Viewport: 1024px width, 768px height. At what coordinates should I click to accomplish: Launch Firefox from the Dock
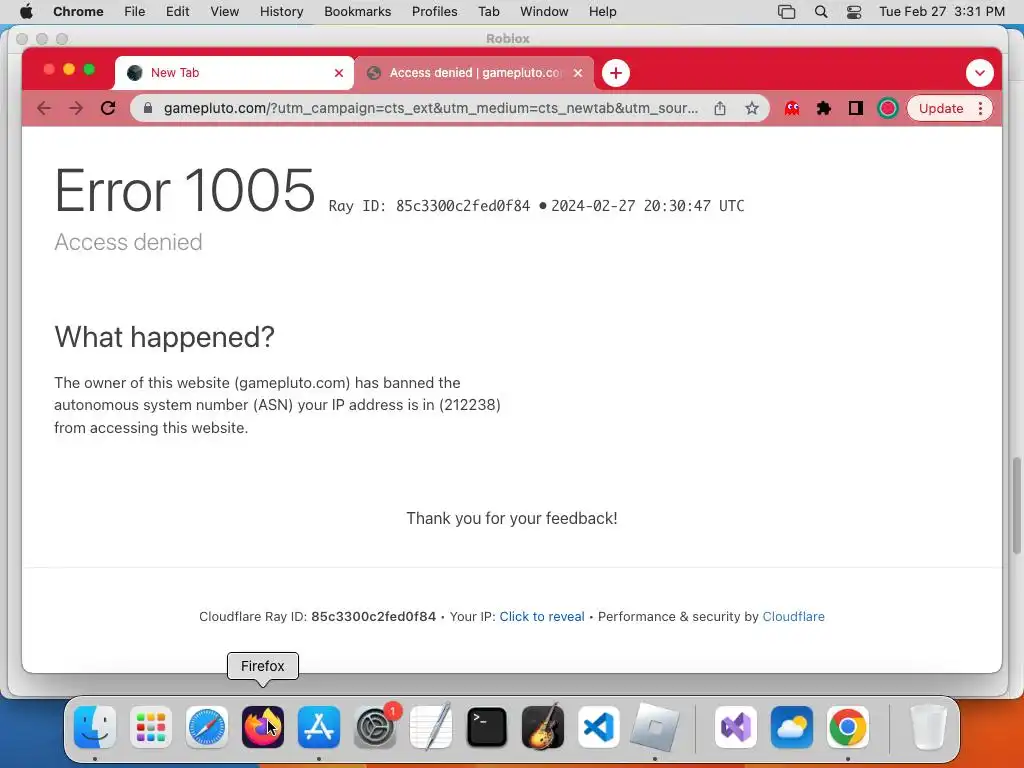(x=263, y=727)
